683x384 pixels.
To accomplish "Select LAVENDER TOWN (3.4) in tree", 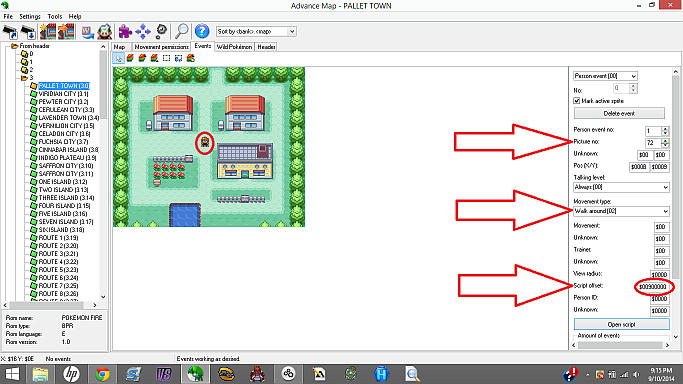I will (x=69, y=118).
